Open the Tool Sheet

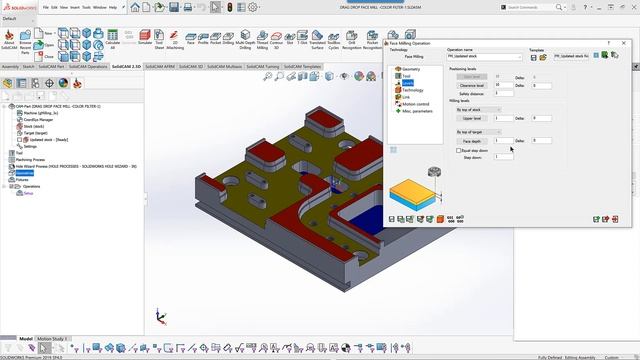click(x=159, y=40)
